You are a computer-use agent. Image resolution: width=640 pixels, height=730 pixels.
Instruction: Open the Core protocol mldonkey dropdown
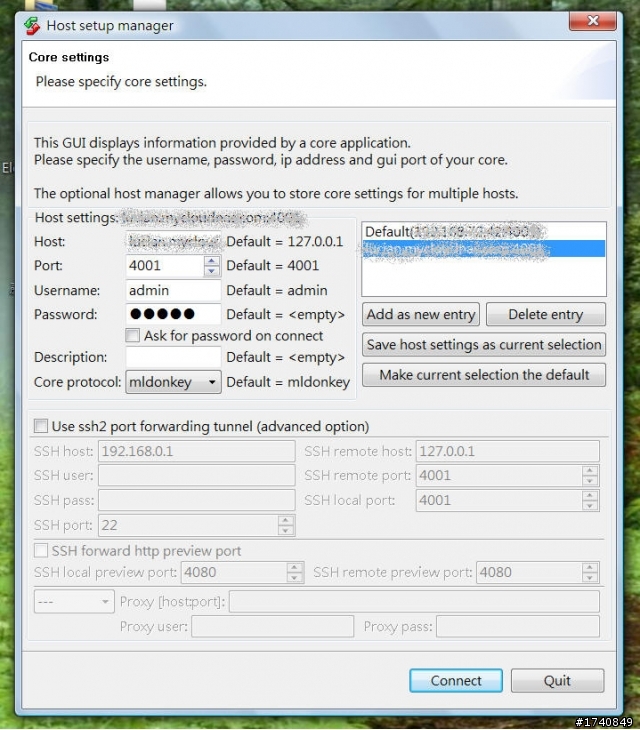click(x=173, y=382)
